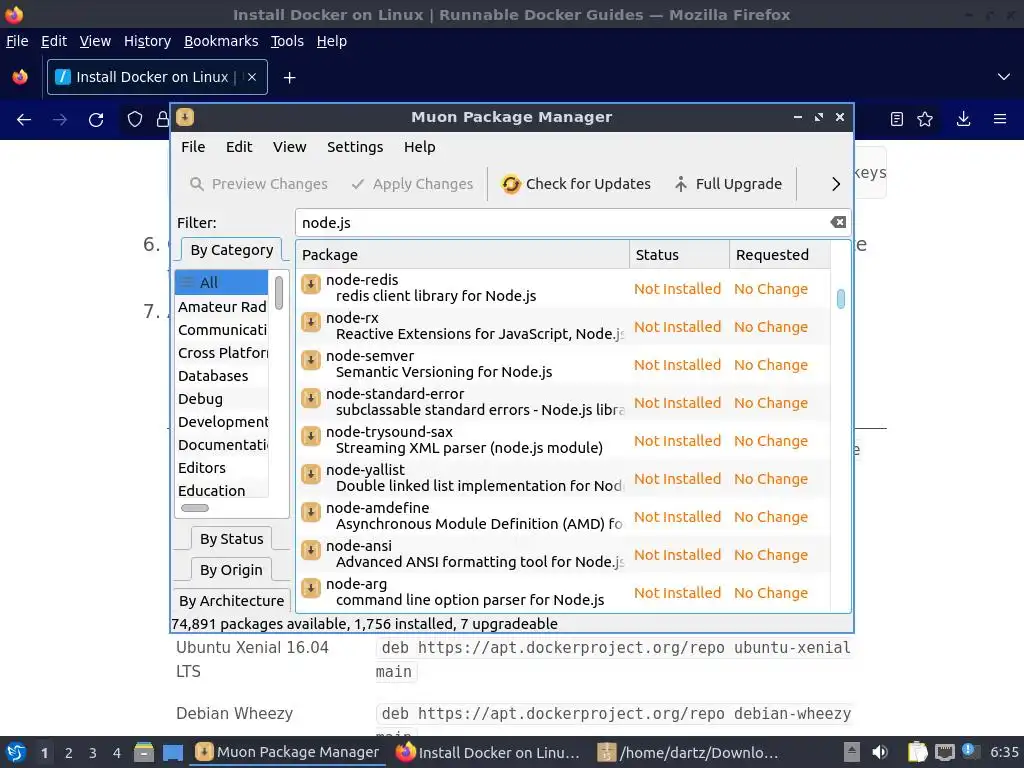Image resolution: width=1024 pixels, height=768 pixels.
Task: Select the node-semver package row
Action: click(563, 364)
